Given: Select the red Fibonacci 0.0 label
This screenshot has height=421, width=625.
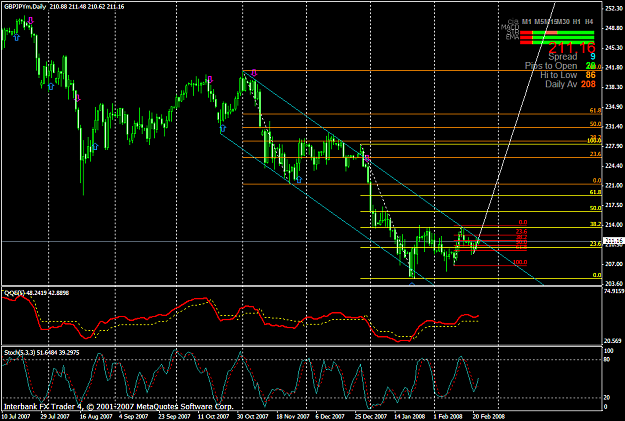Looking at the screenshot, I should [523, 222].
